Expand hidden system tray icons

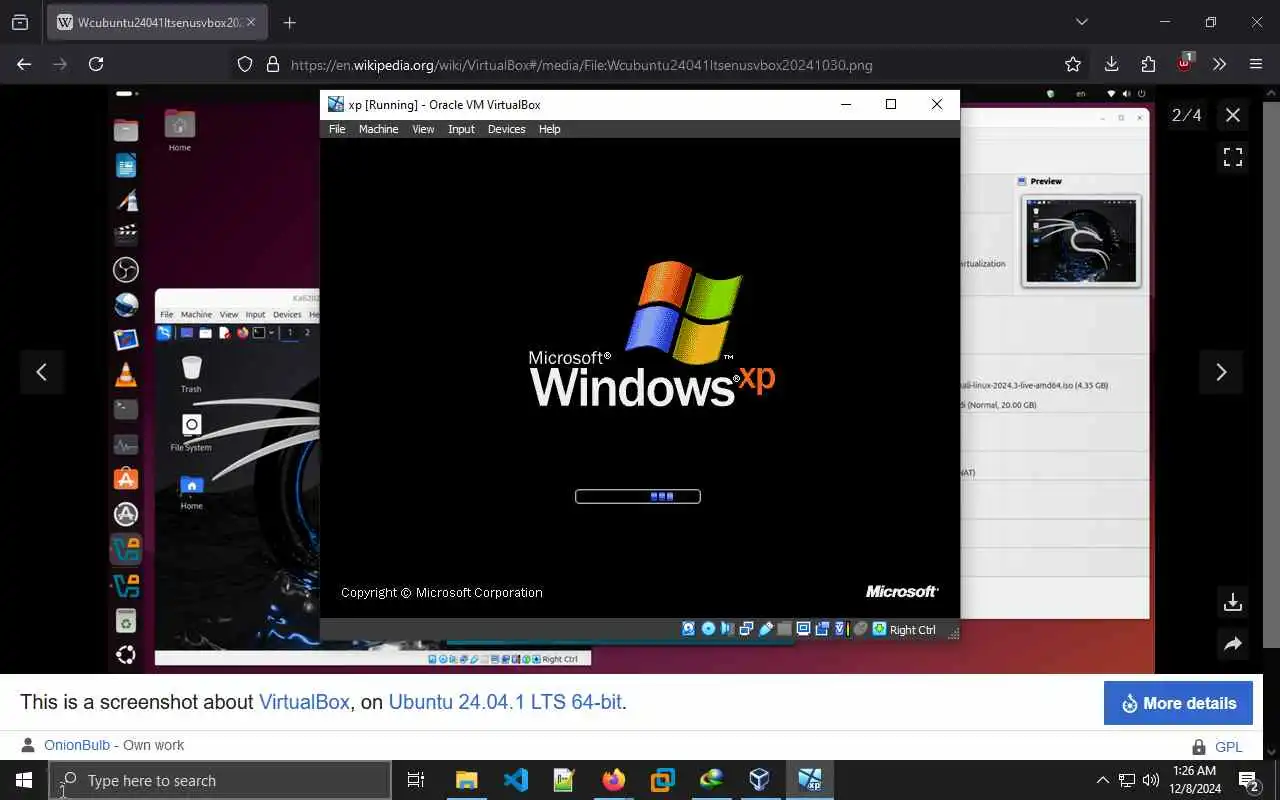coord(1103,780)
